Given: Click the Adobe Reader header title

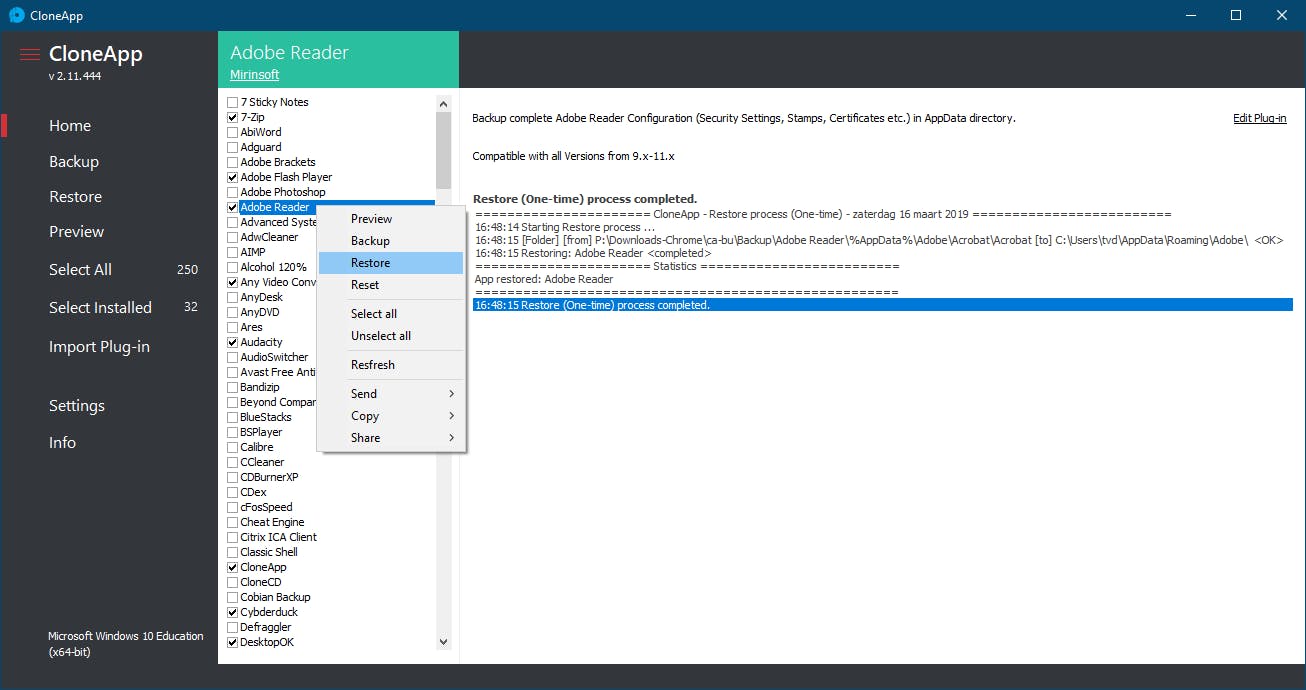Looking at the screenshot, I should 289,53.
